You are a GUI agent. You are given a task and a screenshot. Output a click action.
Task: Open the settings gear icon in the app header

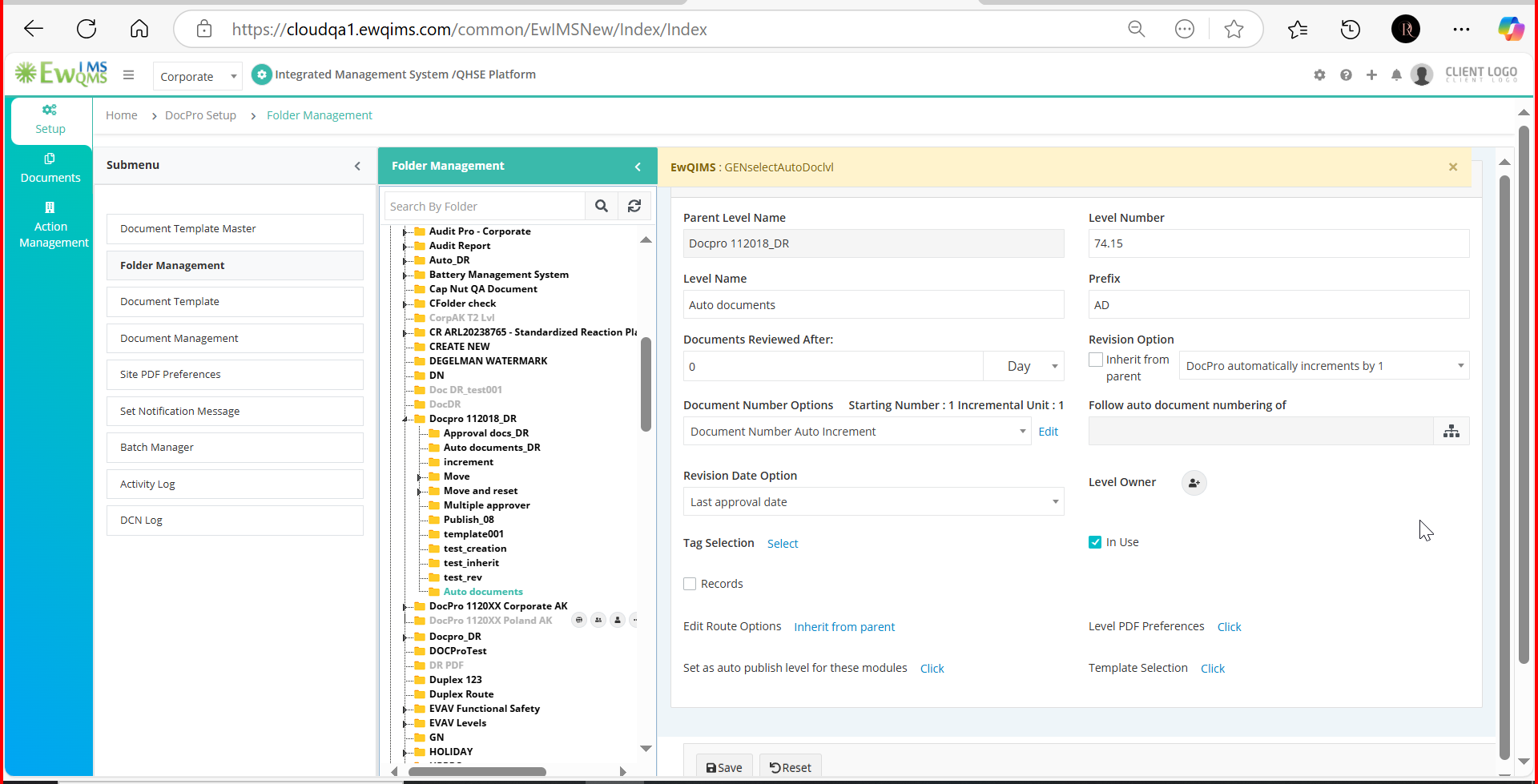pos(1319,75)
